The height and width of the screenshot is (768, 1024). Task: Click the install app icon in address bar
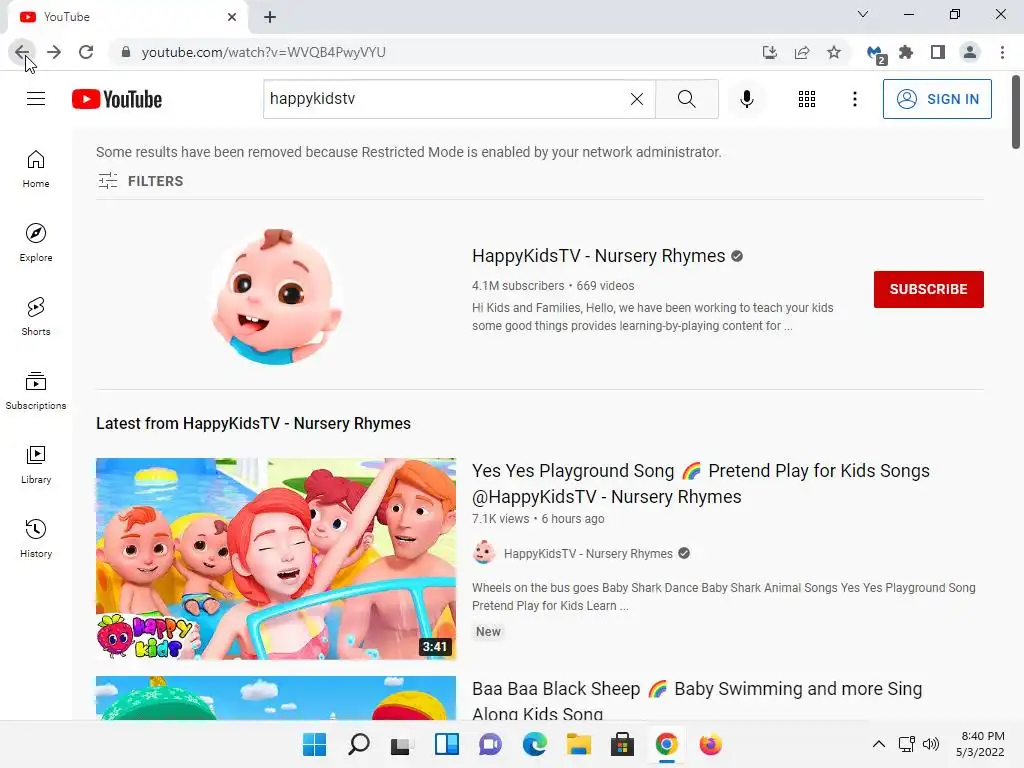click(769, 52)
